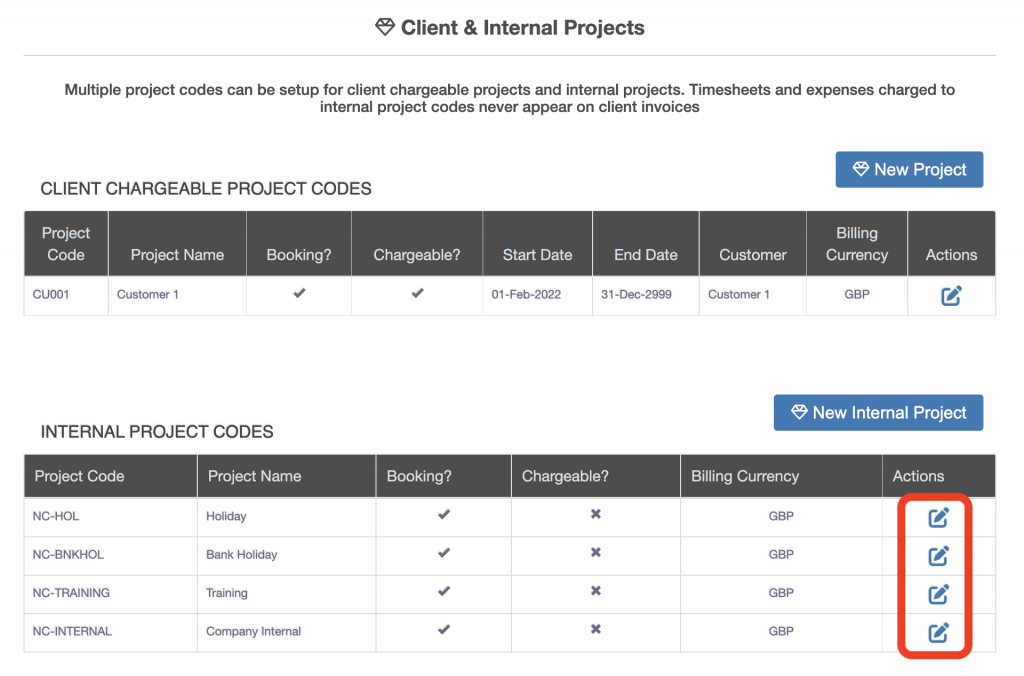Viewport: 1024px width, 676px height.
Task: Click the Booking checkmark for CU001
Action: click(x=298, y=294)
